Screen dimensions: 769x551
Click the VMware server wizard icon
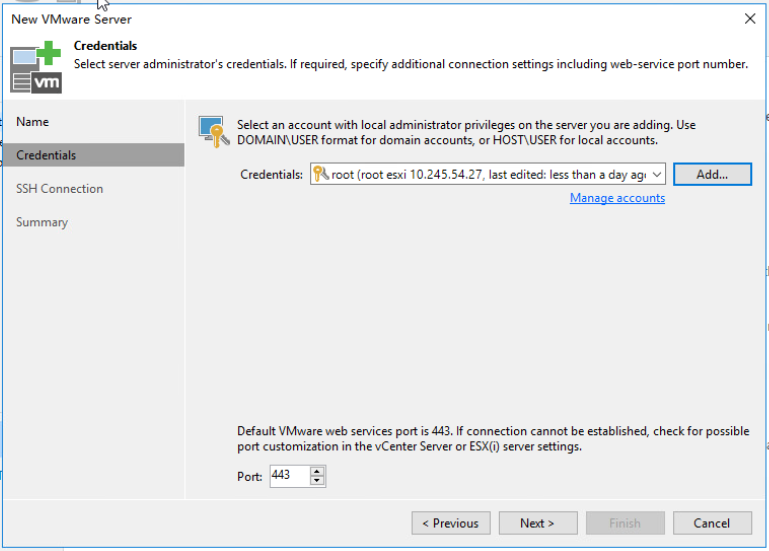[36, 67]
